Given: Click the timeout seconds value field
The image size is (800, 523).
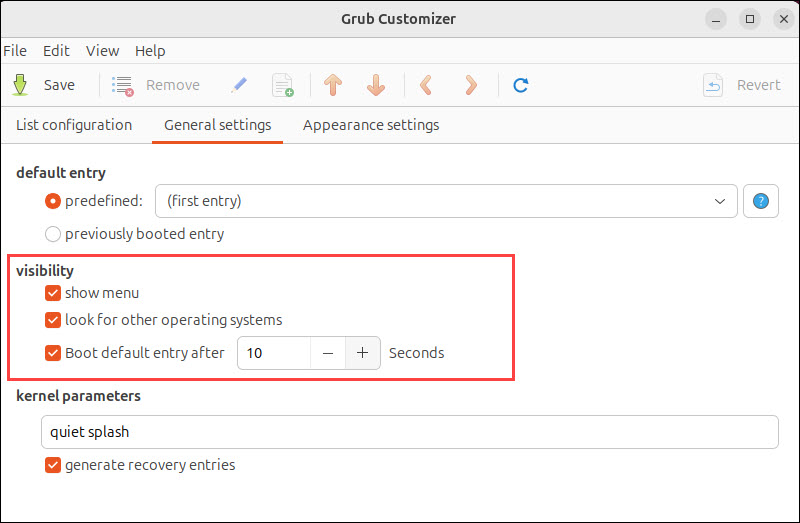Looking at the screenshot, I should (274, 353).
